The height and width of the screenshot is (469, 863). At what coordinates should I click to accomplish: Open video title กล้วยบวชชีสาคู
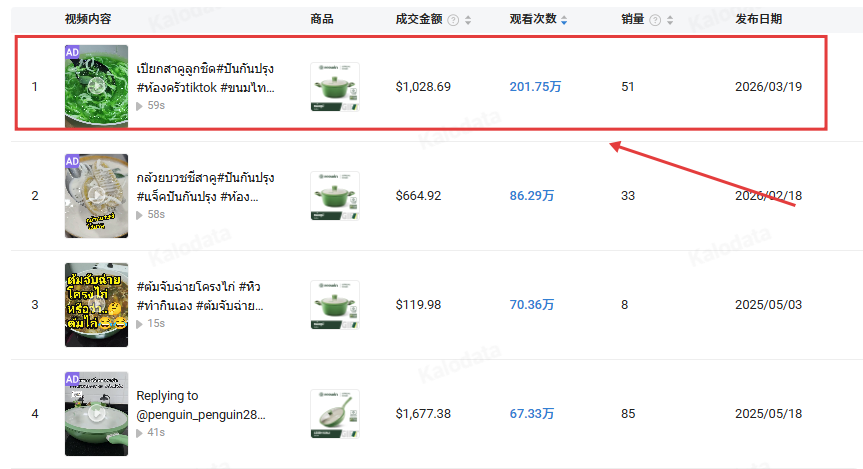(205, 187)
